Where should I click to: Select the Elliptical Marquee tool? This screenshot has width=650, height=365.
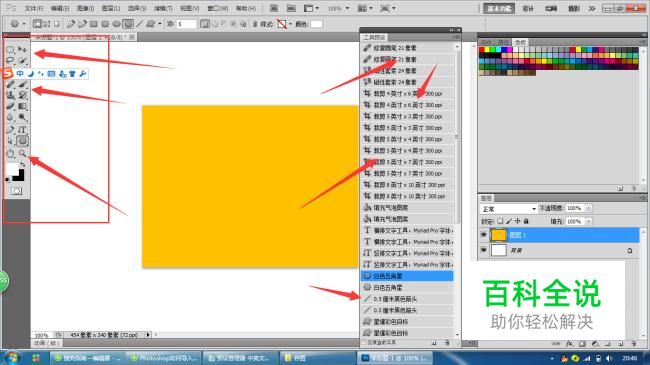tap(10, 50)
